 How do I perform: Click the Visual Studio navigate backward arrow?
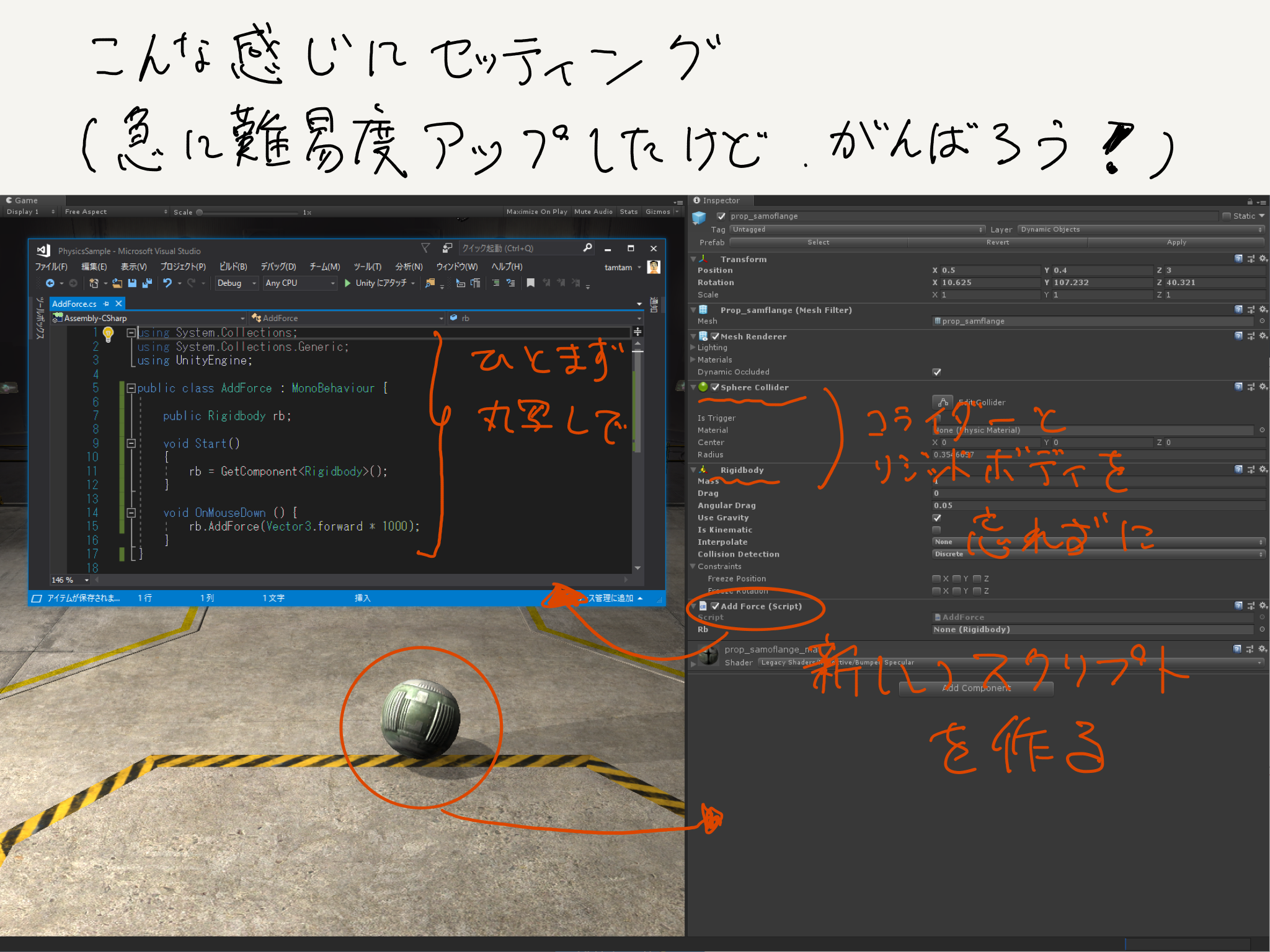pyautogui.click(x=50, y=283)
